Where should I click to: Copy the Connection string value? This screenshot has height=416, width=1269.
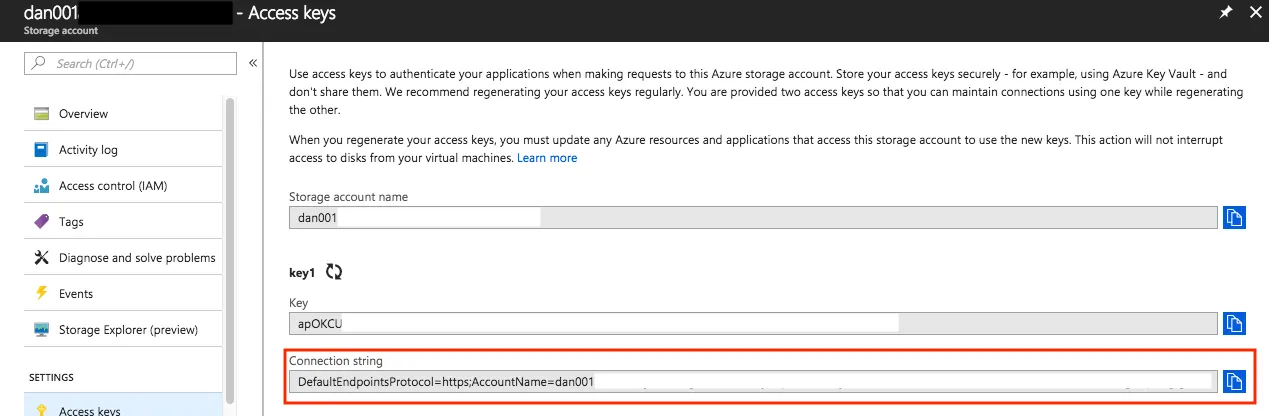click(1234, 381)
